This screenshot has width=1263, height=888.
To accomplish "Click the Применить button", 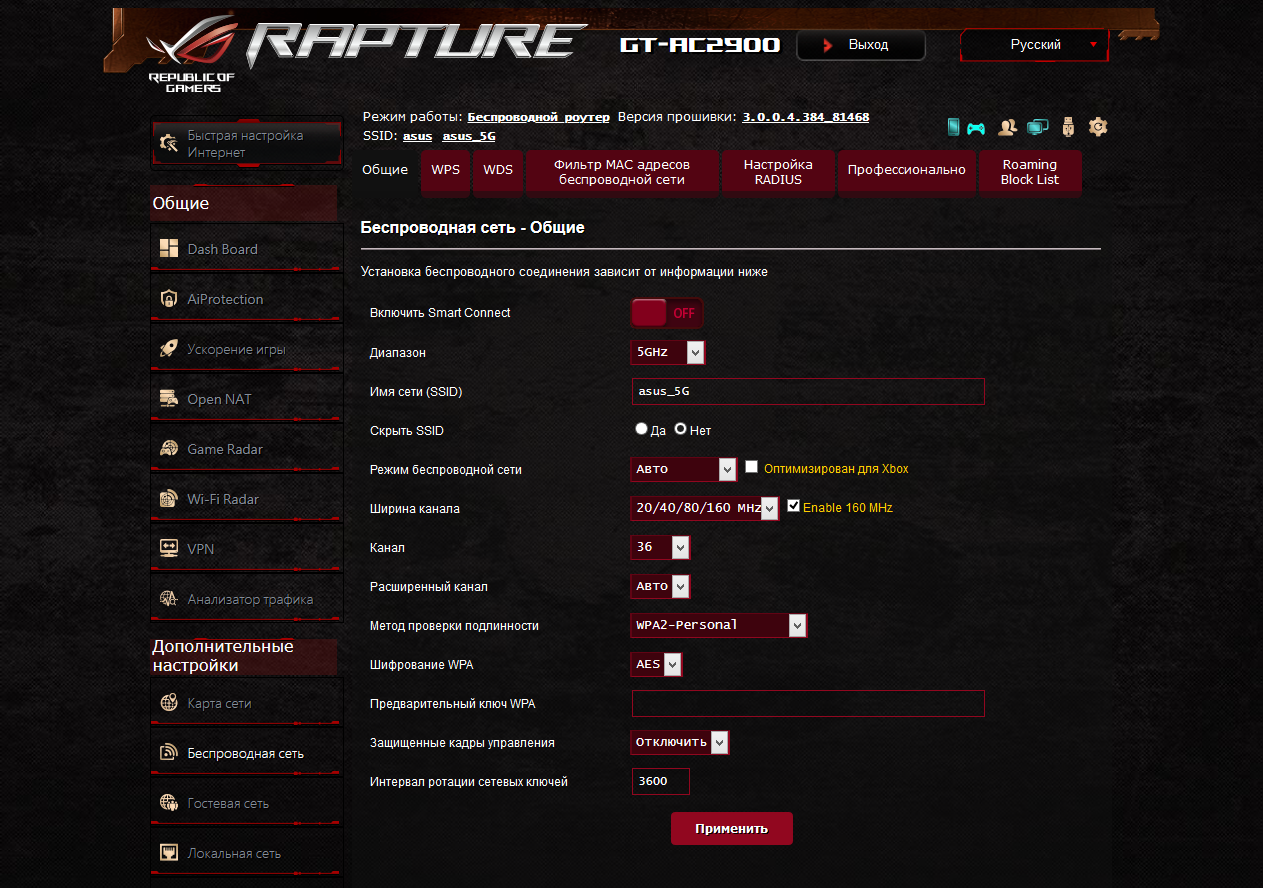I will click(732, 828).
